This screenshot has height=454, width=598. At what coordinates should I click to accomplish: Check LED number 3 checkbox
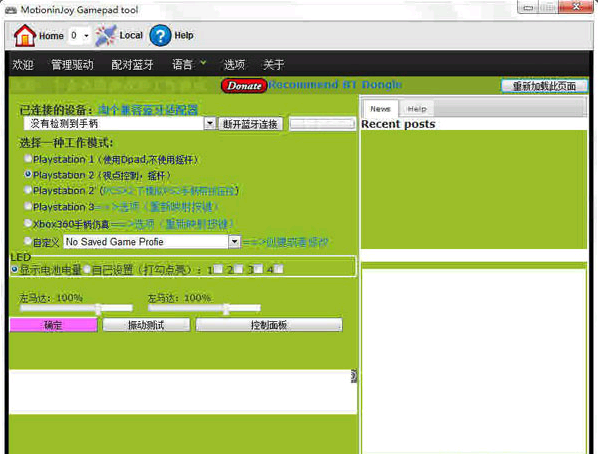coord(258,269)
